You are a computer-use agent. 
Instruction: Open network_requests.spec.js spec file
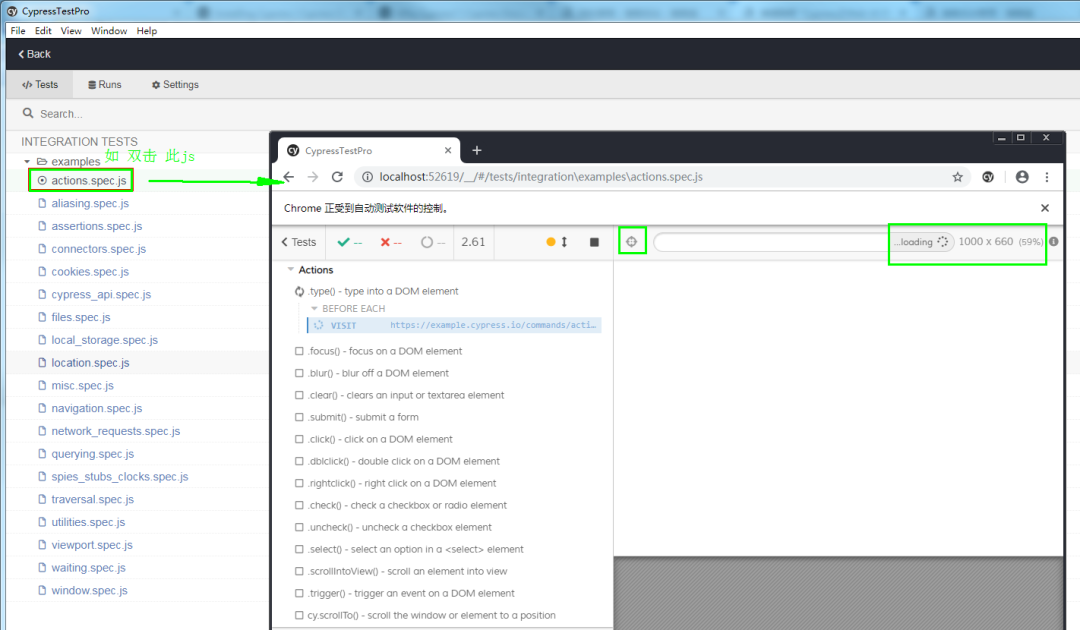(116, 431)
